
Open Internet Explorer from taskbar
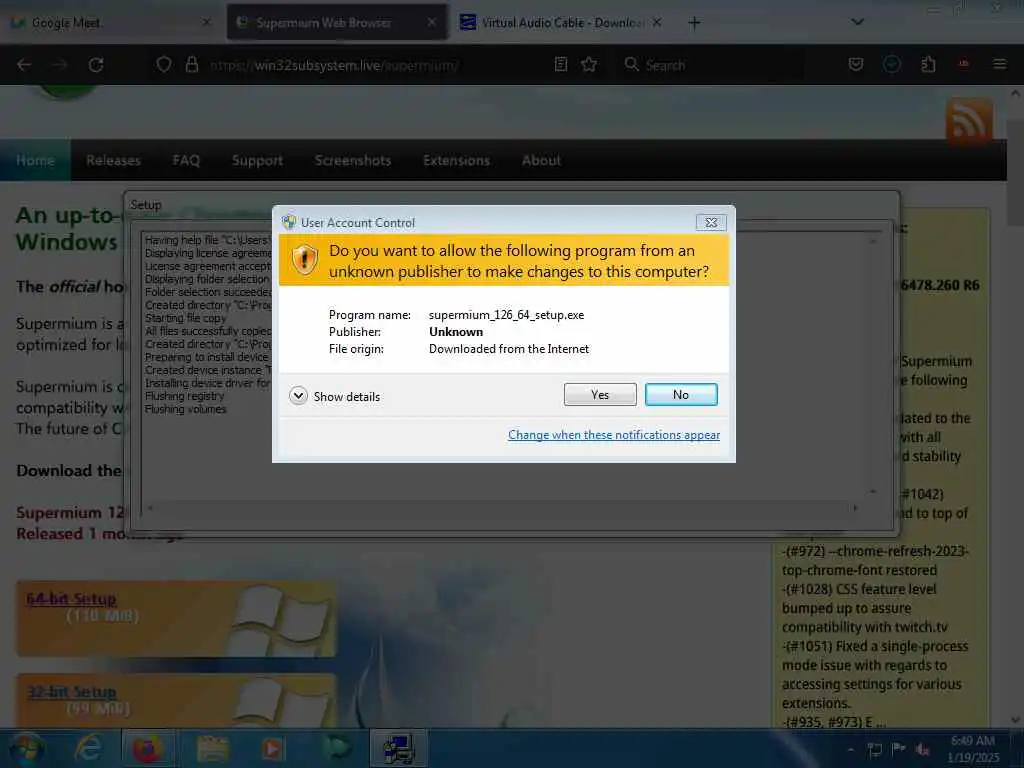tap(88, 749)
